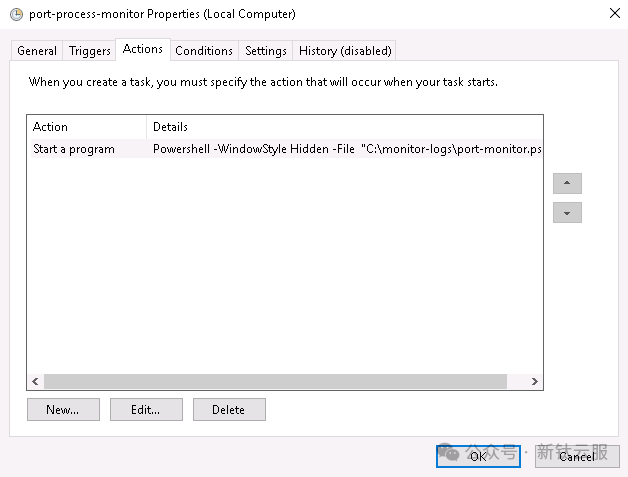The width and height of the screenshot is (628, 477).
Task: Select the Actions tab
Action: click(143, 49)
